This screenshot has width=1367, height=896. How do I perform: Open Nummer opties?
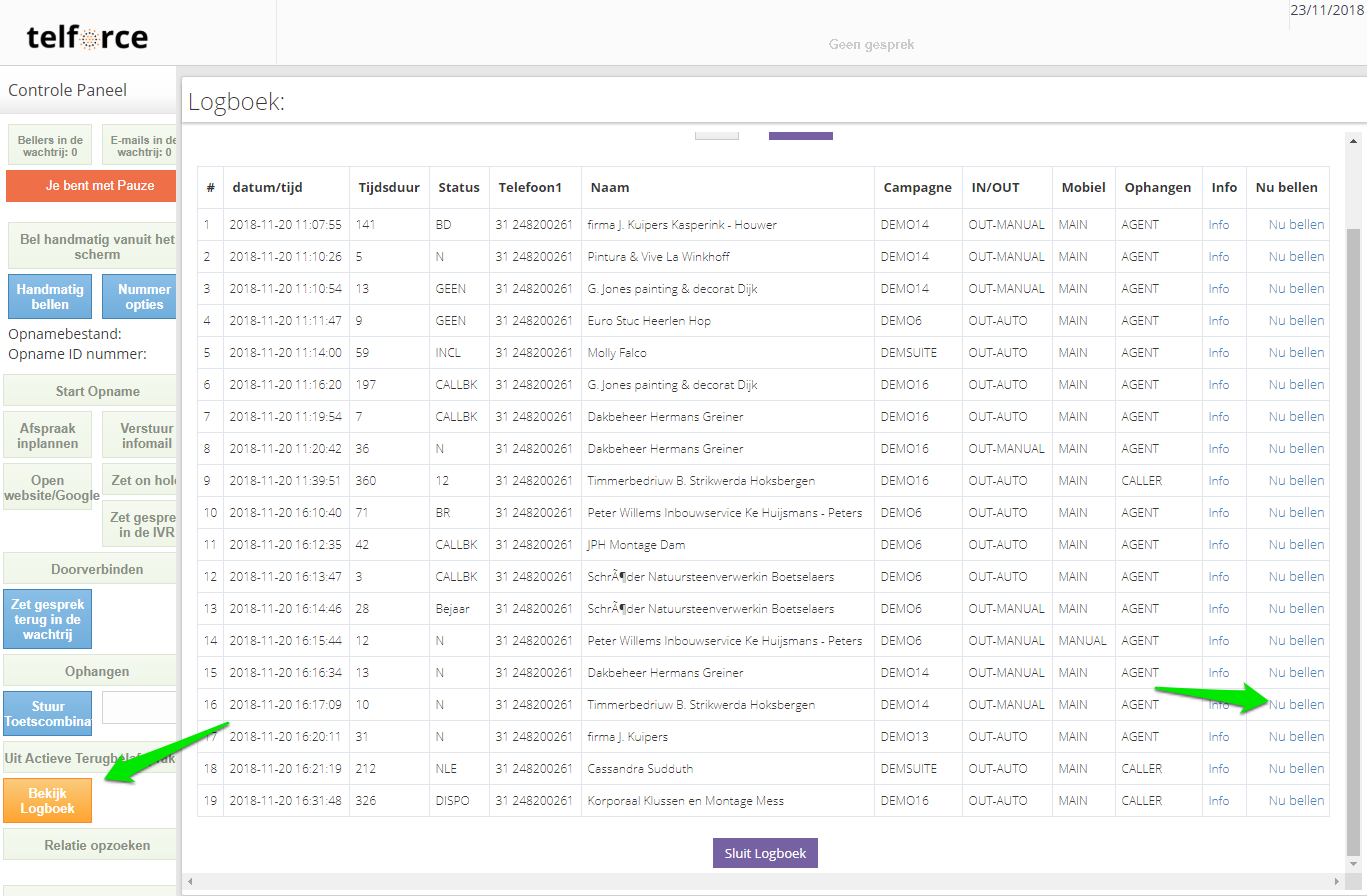point(140,296)
